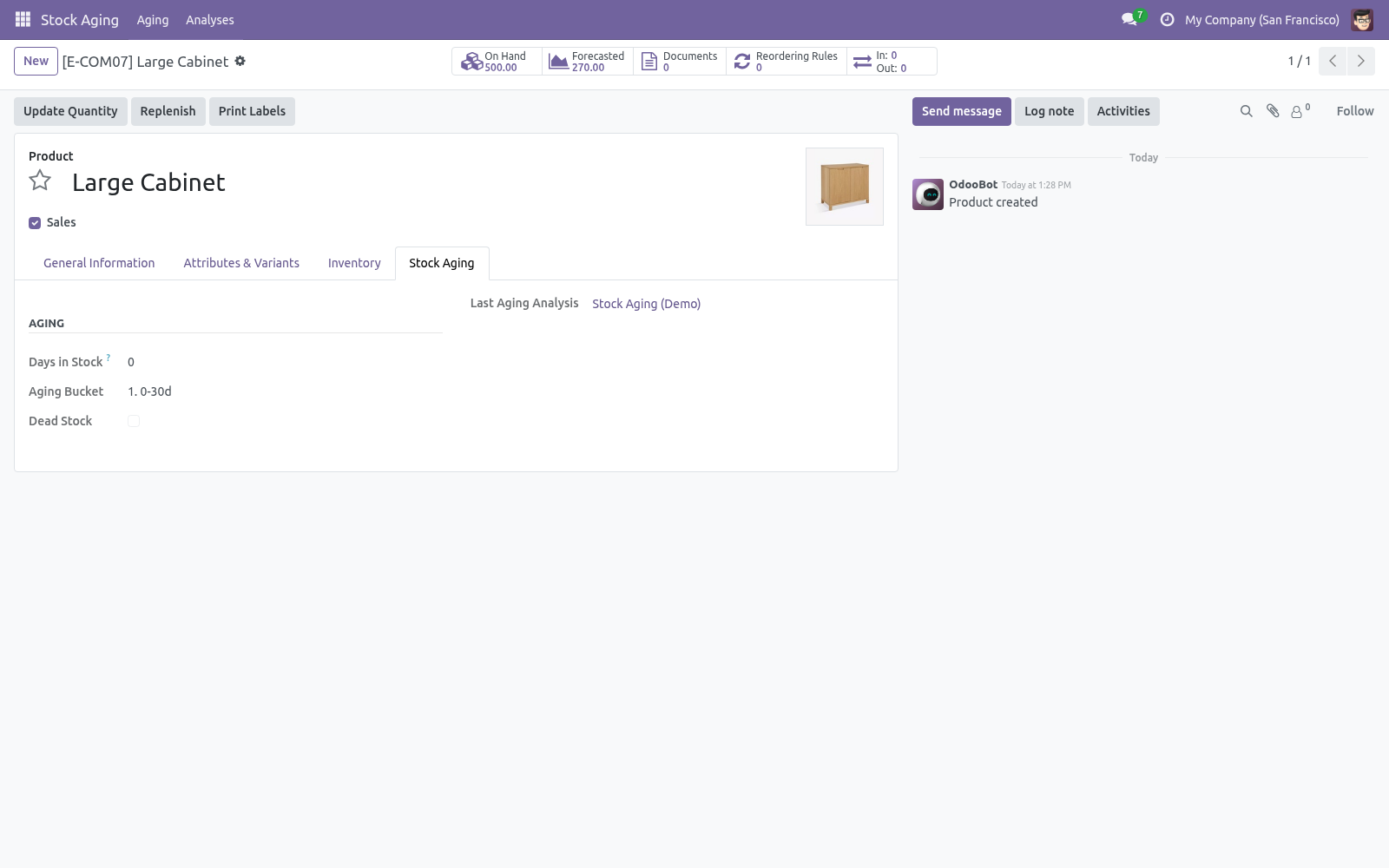1389x868 pixels.
Task: Open the apps grid menu icon
Action: [23, 19]
